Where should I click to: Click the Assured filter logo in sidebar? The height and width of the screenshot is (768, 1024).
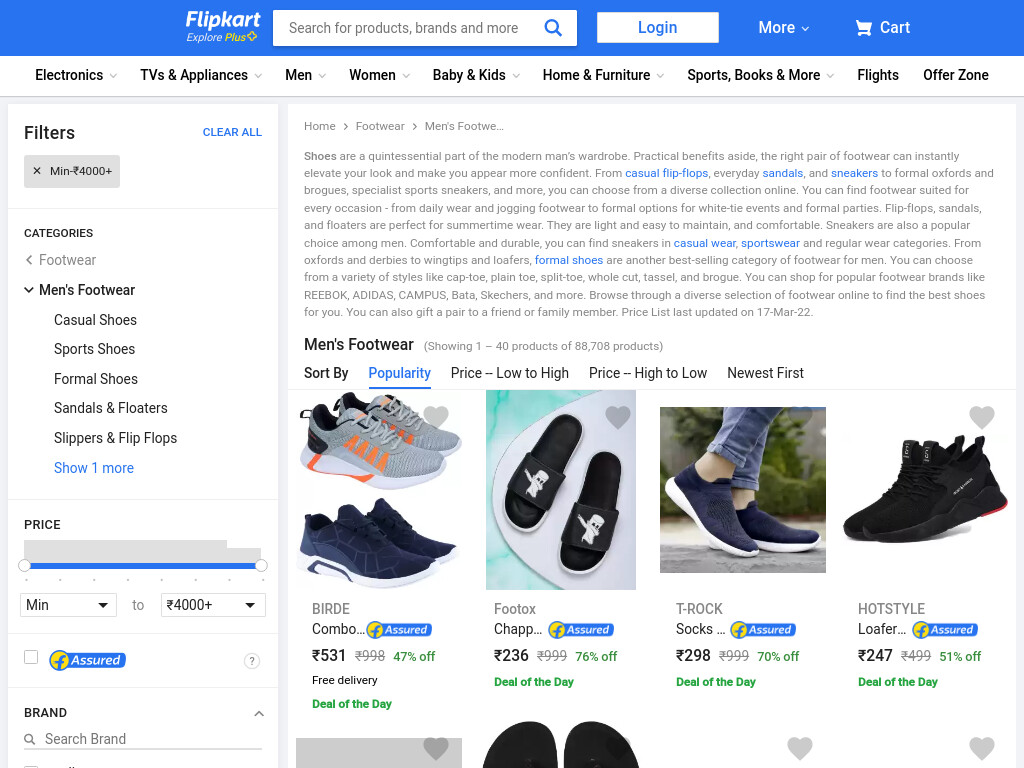tap(88, 660)
